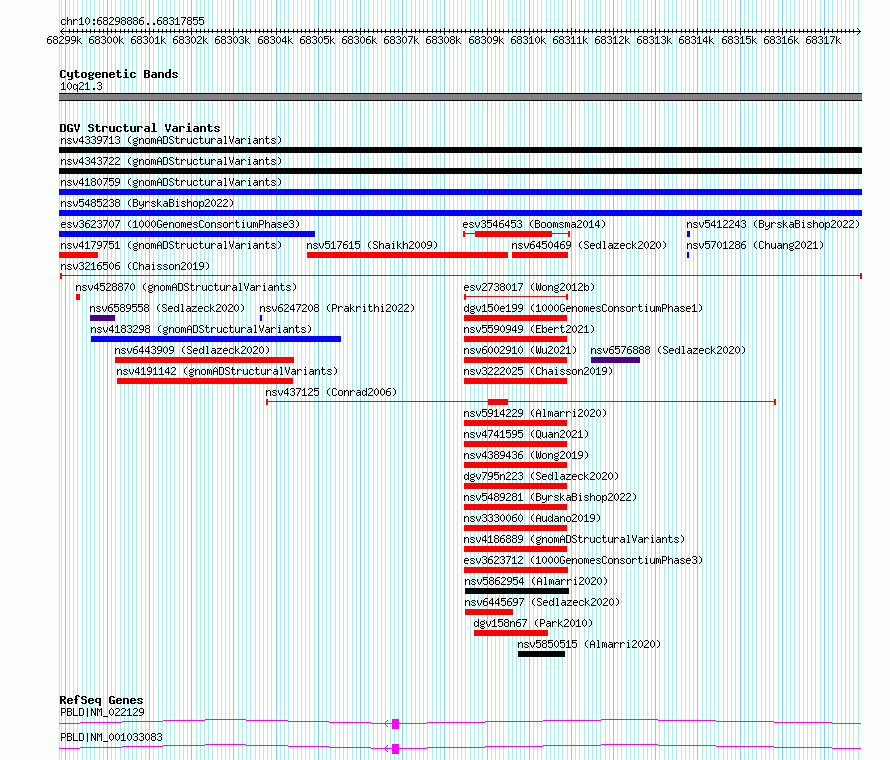This screenshot has width=890, height=760.
Task: Open nsv437125 Conrad2006 label
Action: pyautogui.click(x=331, y=392)
